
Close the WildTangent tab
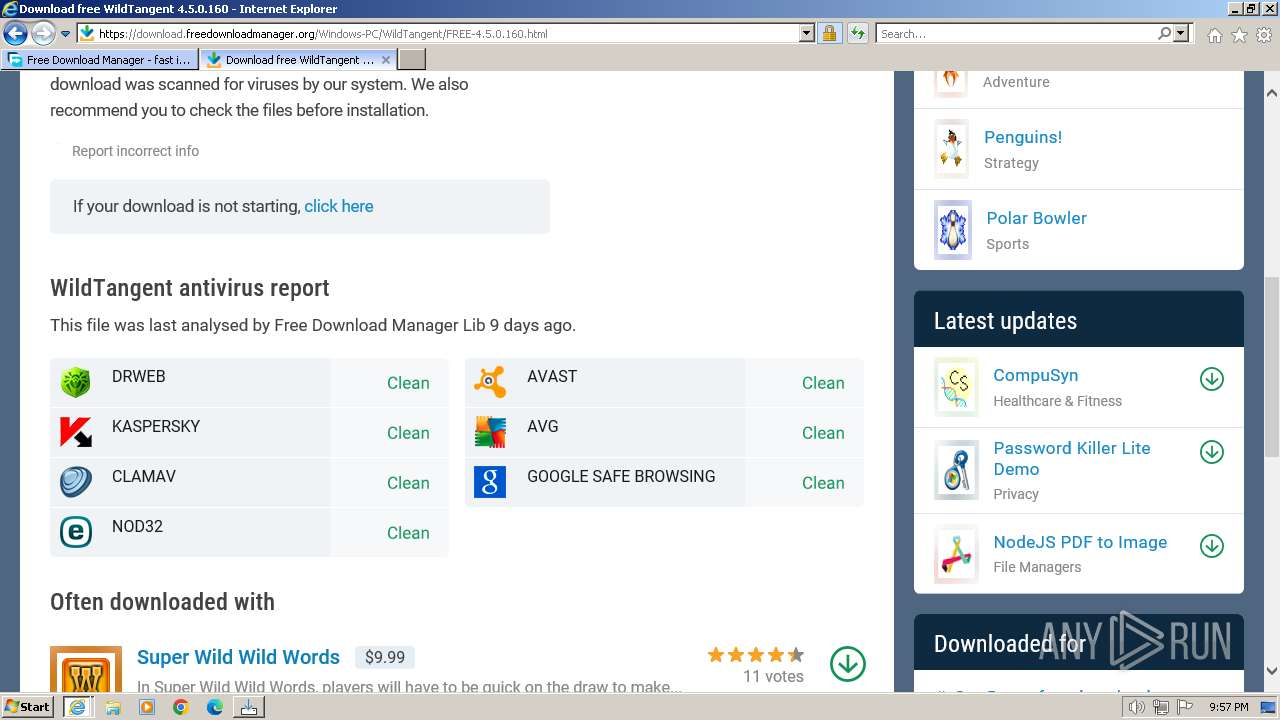pos(386,59)
